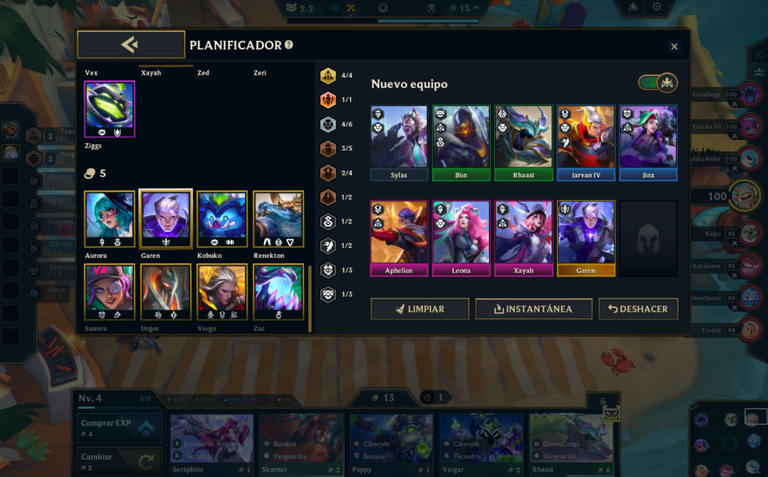This screenshot has width=768, height=477.
Task: Click the back arrow in the Planificador header
Action: tap(131, 45)
